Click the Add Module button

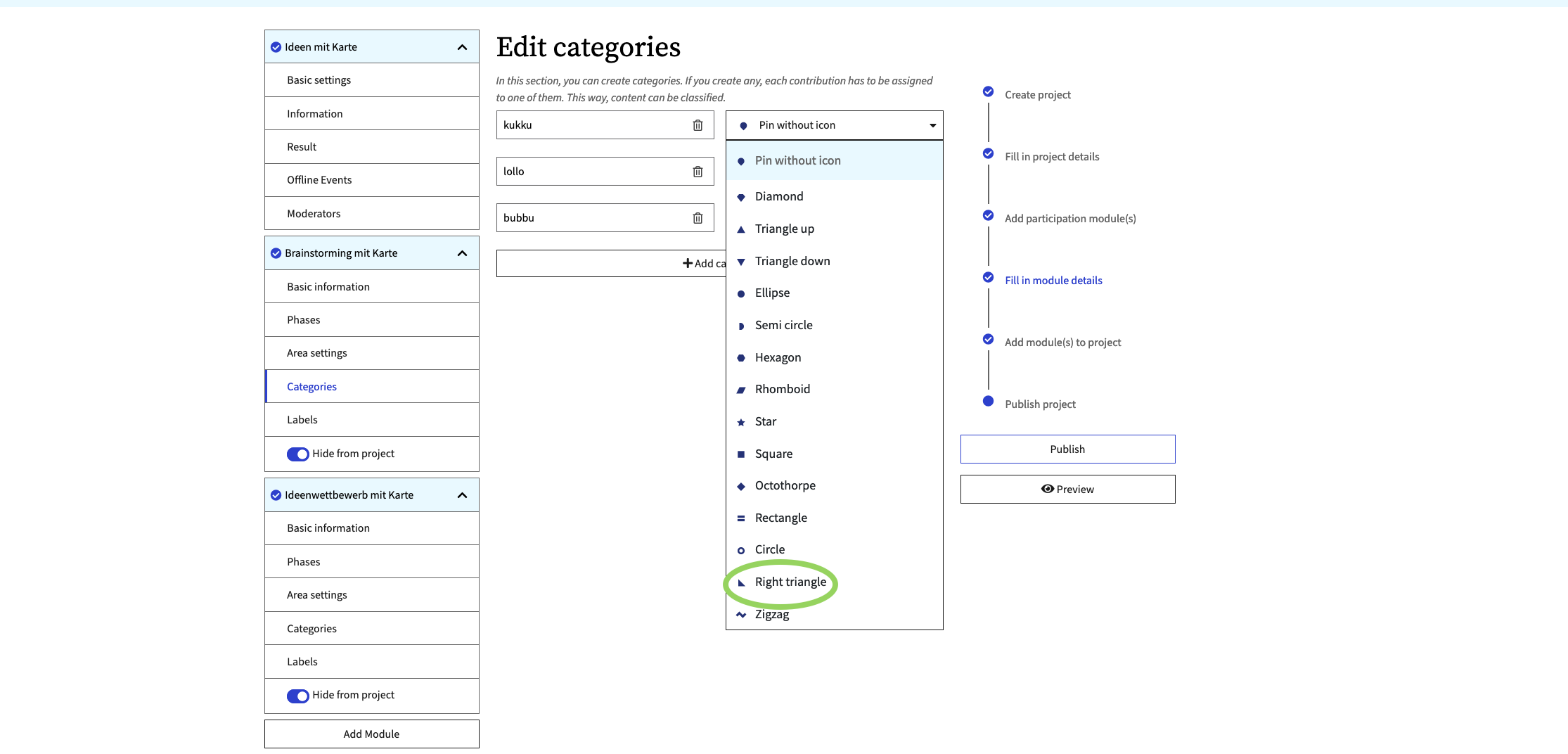tap(372, 734)
